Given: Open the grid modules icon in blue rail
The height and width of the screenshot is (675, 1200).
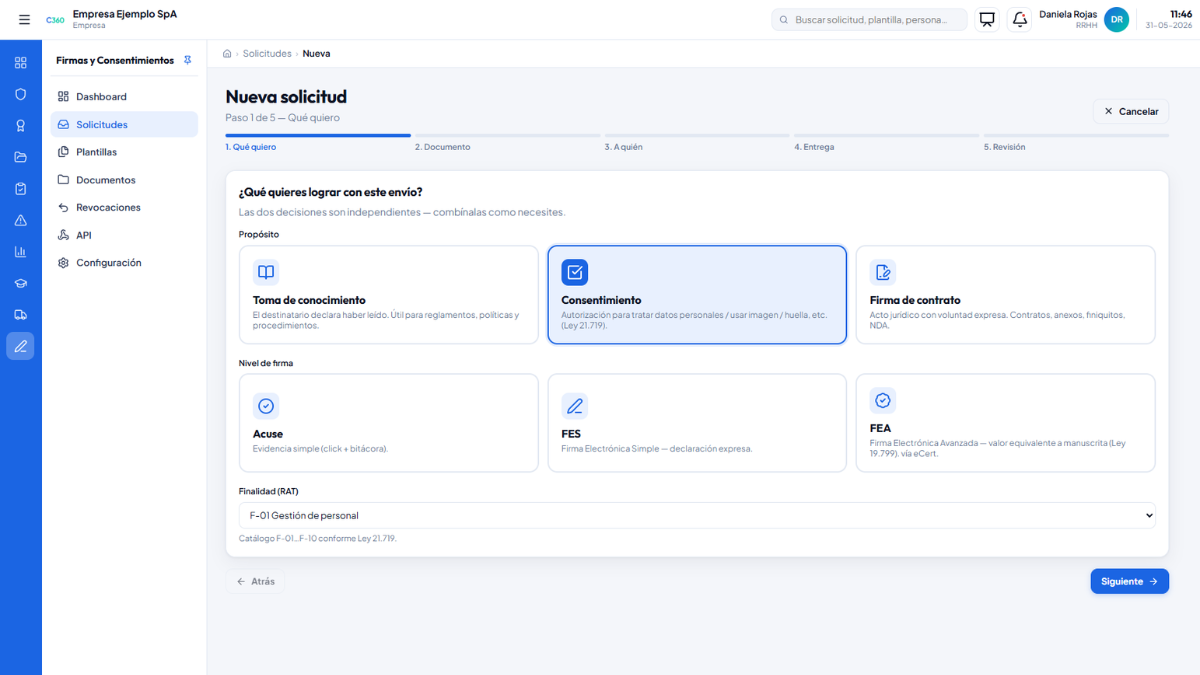Looking at the screenshot, I should (x=20, y=63).
